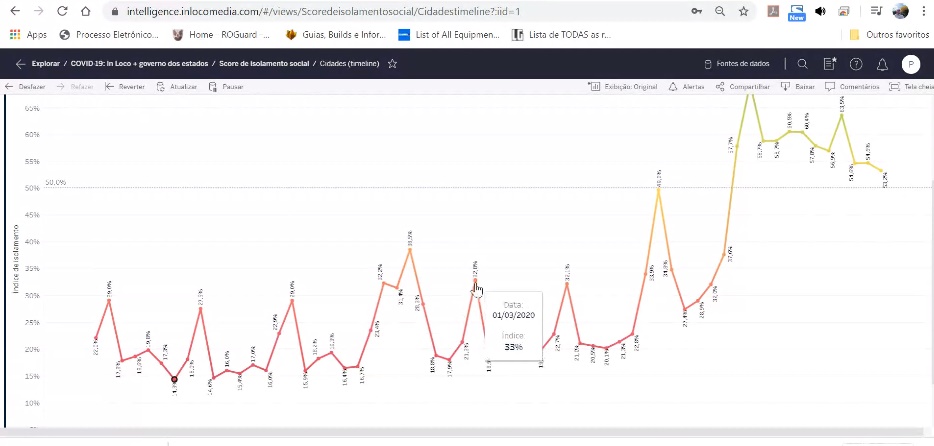Click the saved password key icon

(x=696, y=11)
